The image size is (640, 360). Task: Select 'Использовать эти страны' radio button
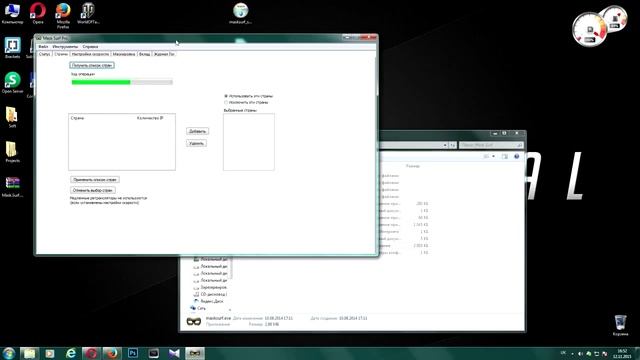226,96
